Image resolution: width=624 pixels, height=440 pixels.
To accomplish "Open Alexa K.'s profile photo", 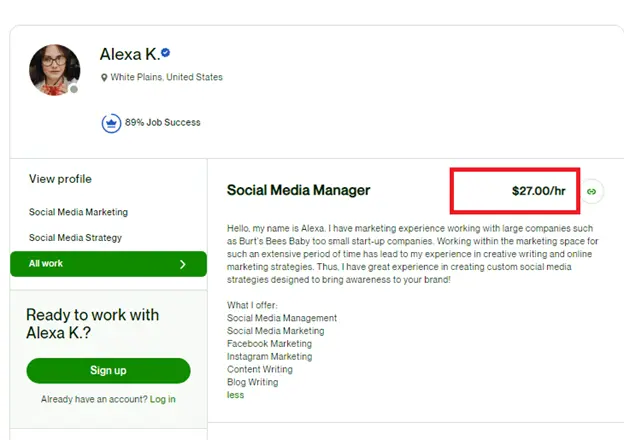I will 55,70.
